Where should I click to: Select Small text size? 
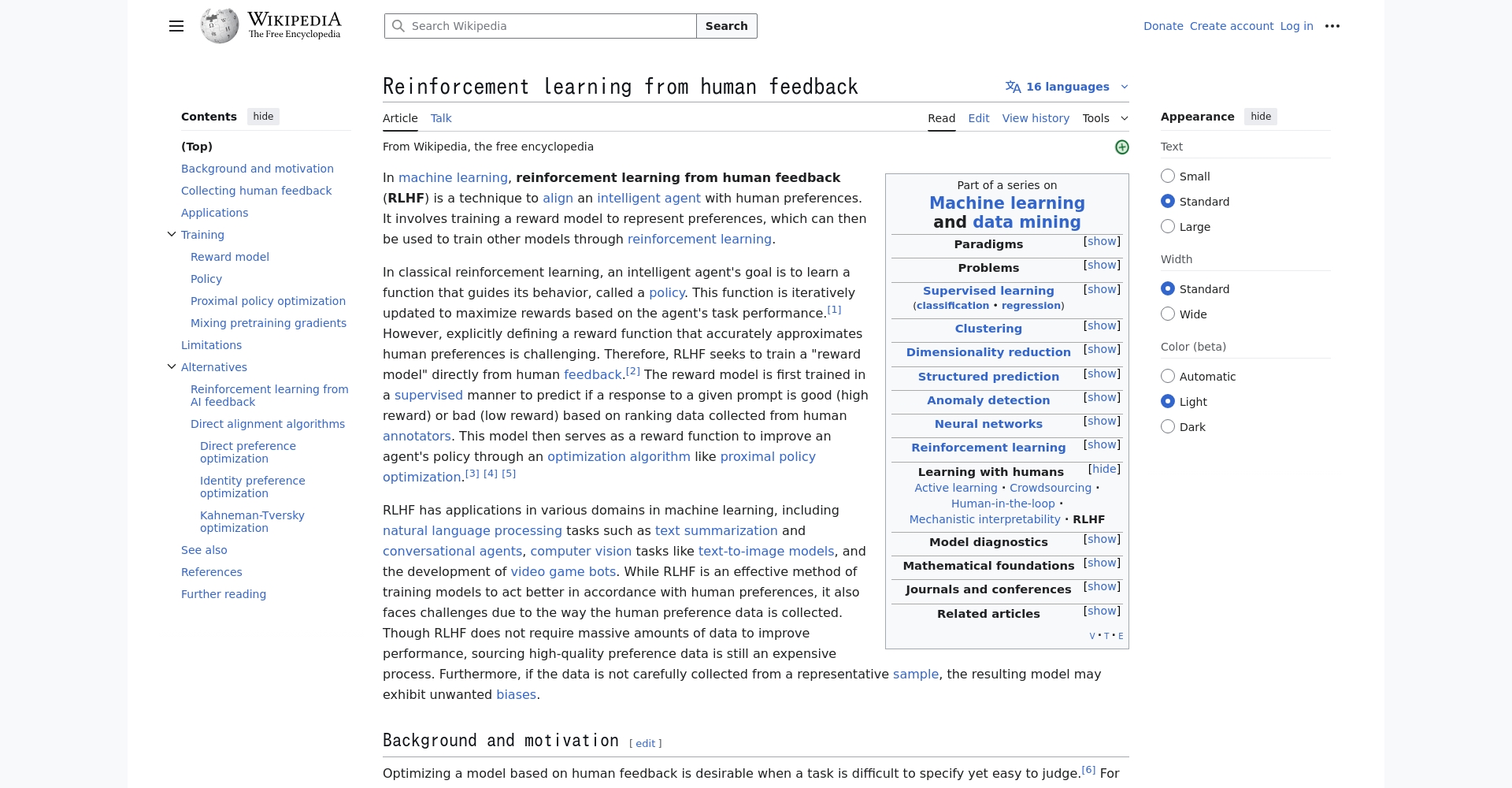1168,176
